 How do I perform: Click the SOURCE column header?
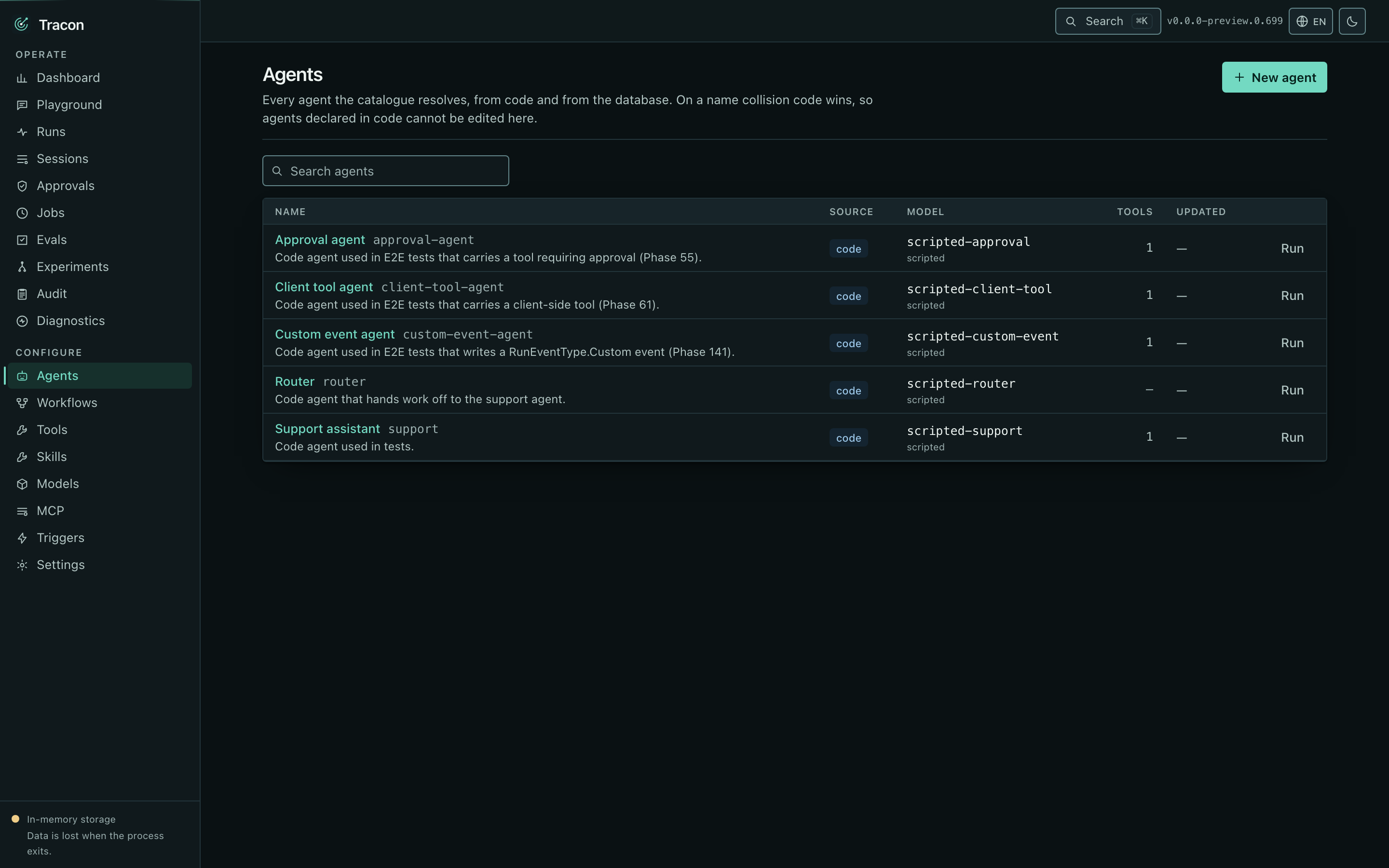pos(851,211)
